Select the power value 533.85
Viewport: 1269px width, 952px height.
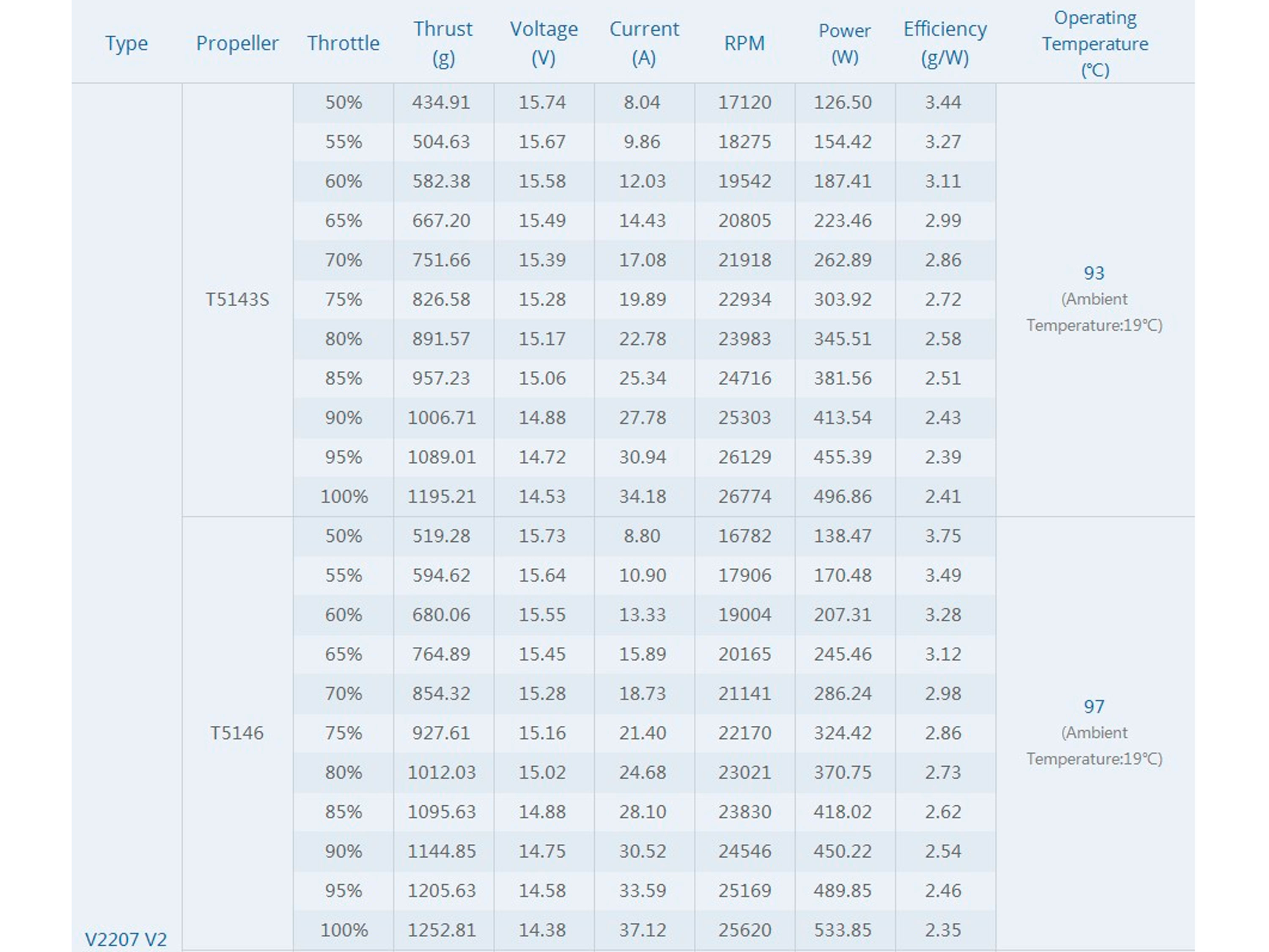click(x=842, y=930)
